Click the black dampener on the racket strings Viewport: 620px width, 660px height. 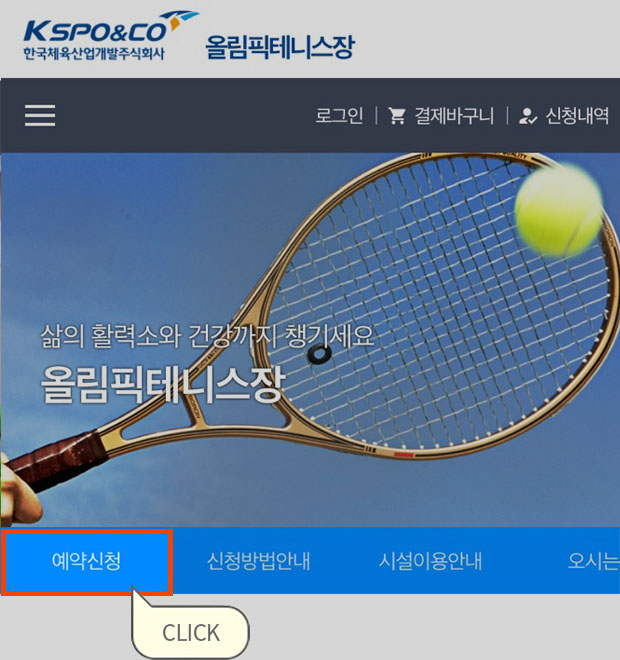319,354
